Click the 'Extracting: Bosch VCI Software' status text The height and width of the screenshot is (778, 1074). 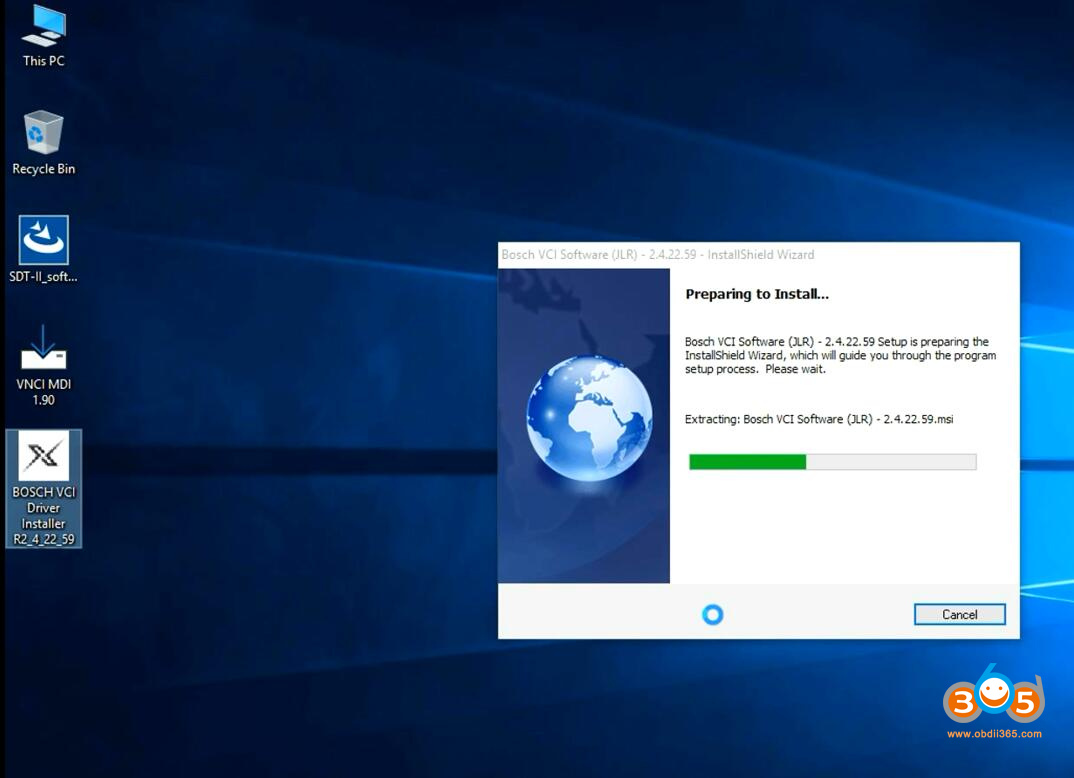818,419
